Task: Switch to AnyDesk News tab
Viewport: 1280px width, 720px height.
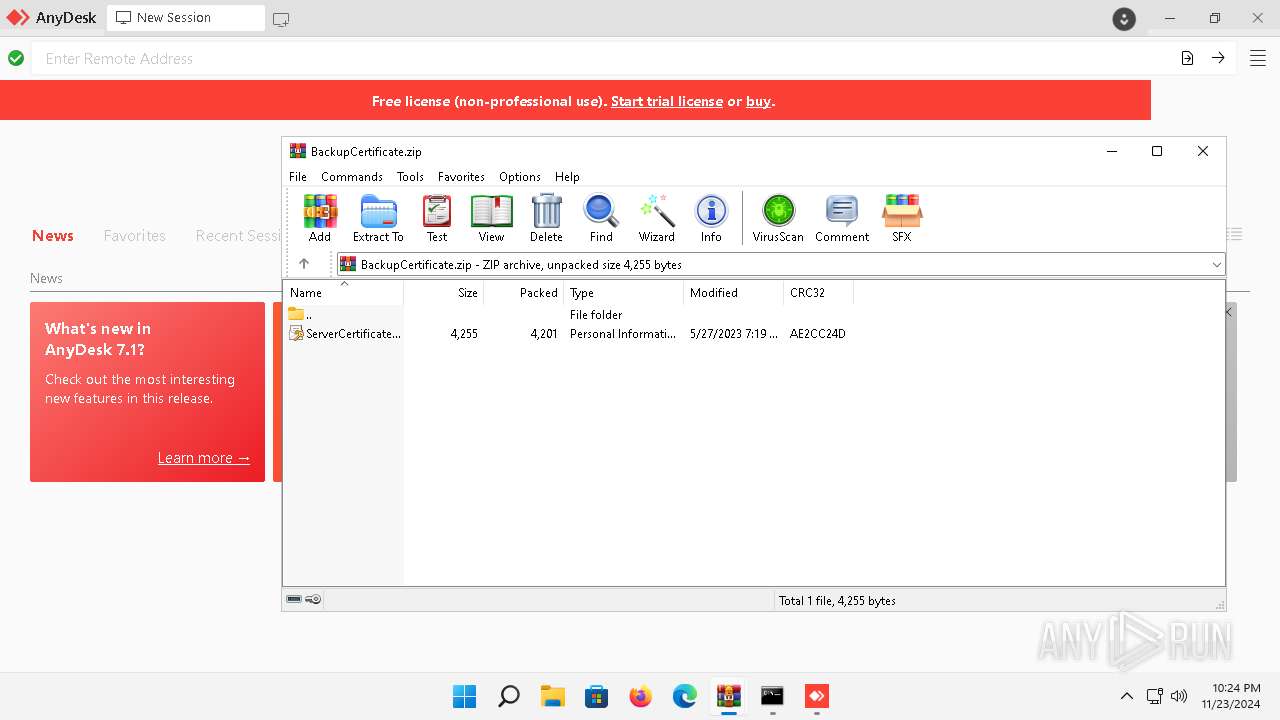Action: 53,236
